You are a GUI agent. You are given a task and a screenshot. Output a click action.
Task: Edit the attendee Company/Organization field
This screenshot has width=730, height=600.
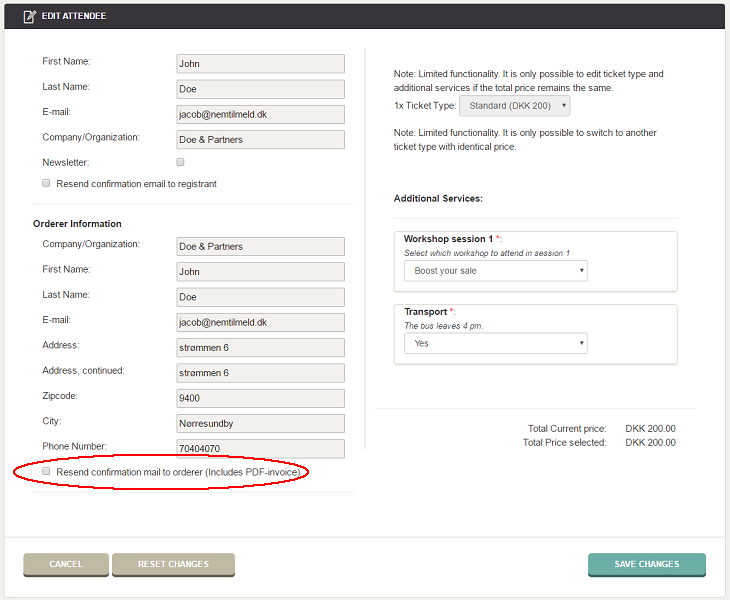coord(261,140)
